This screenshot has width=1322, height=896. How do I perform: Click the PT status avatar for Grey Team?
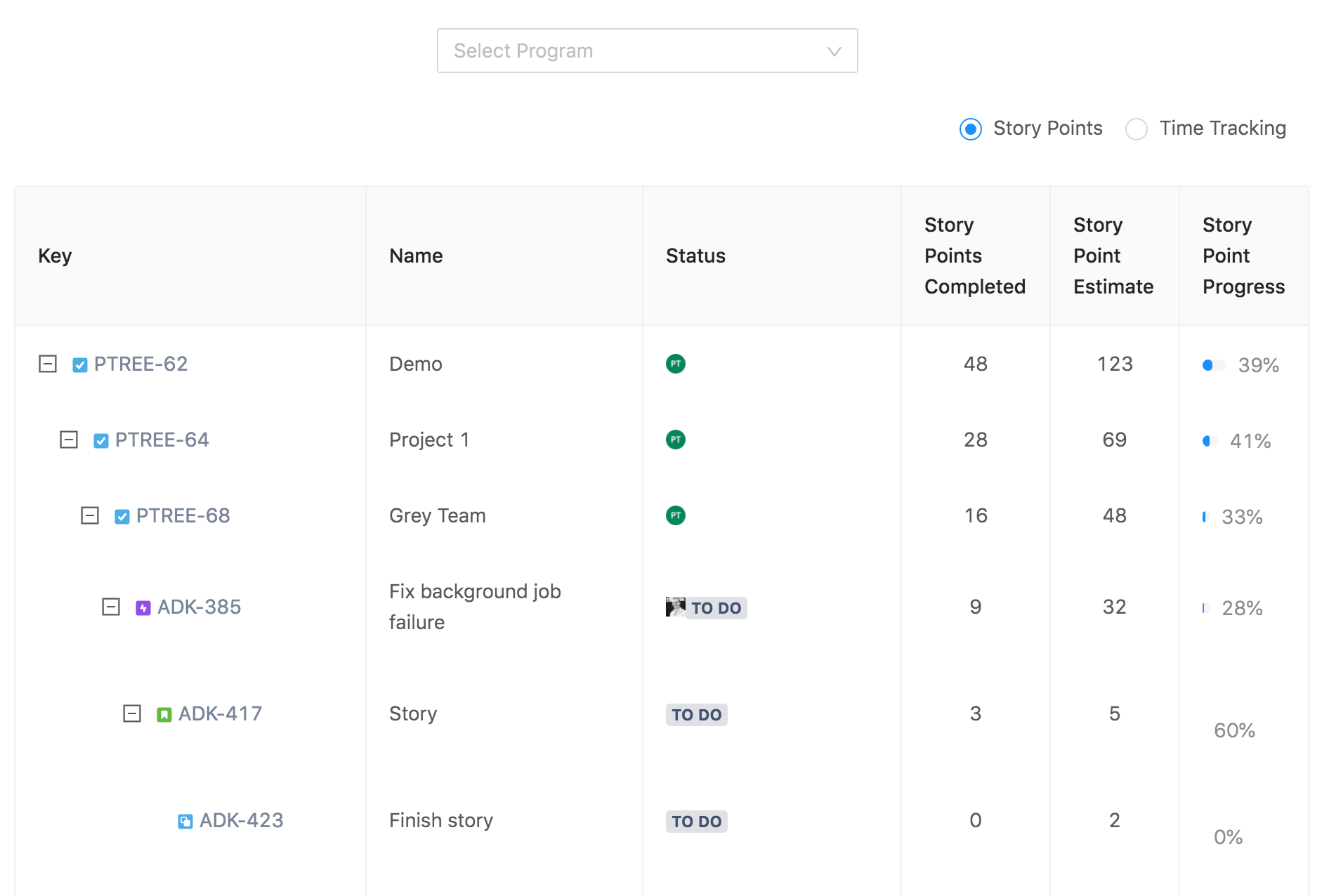(676, 515)
